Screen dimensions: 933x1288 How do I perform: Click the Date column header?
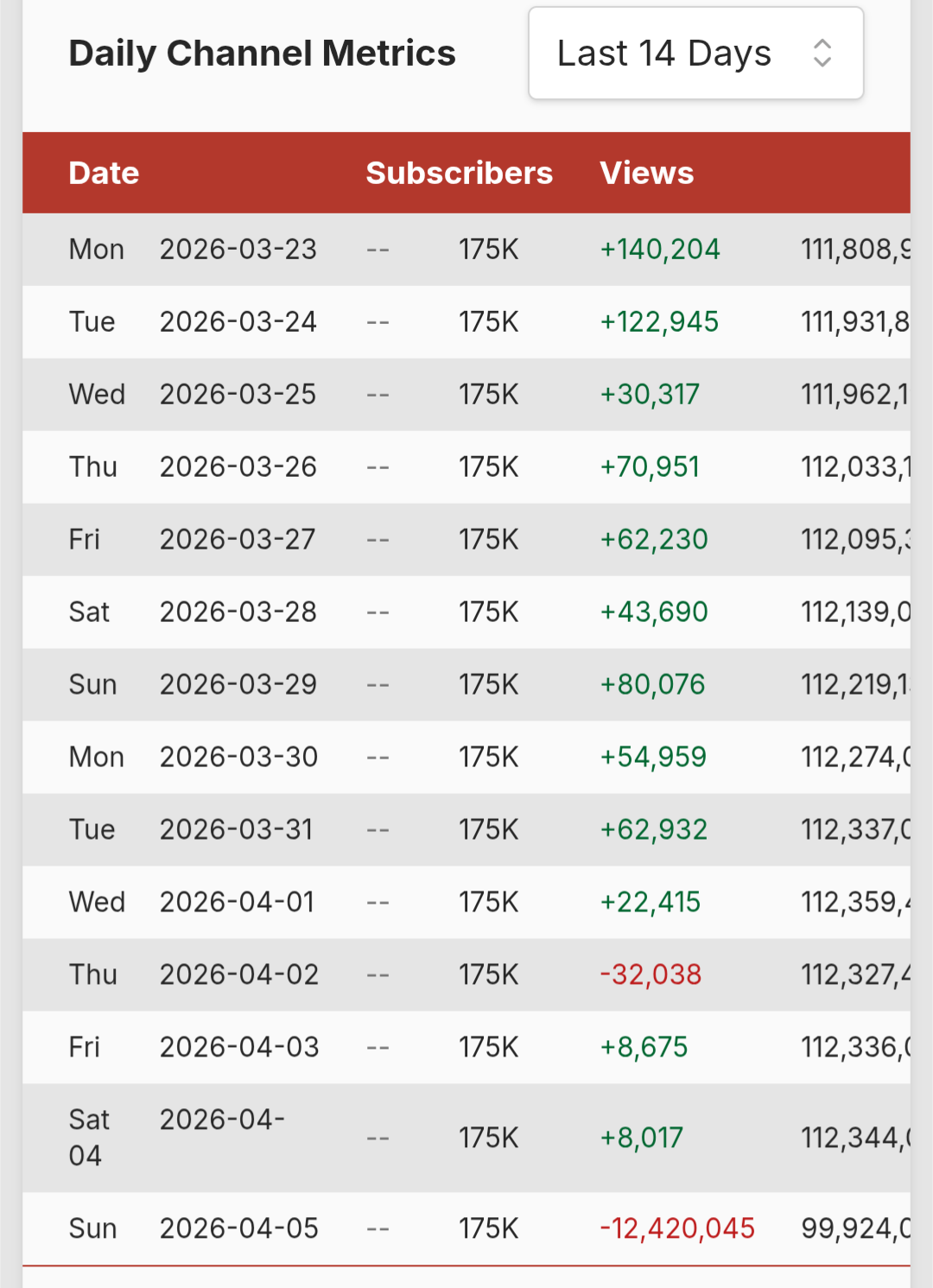(x=104, y=173)
